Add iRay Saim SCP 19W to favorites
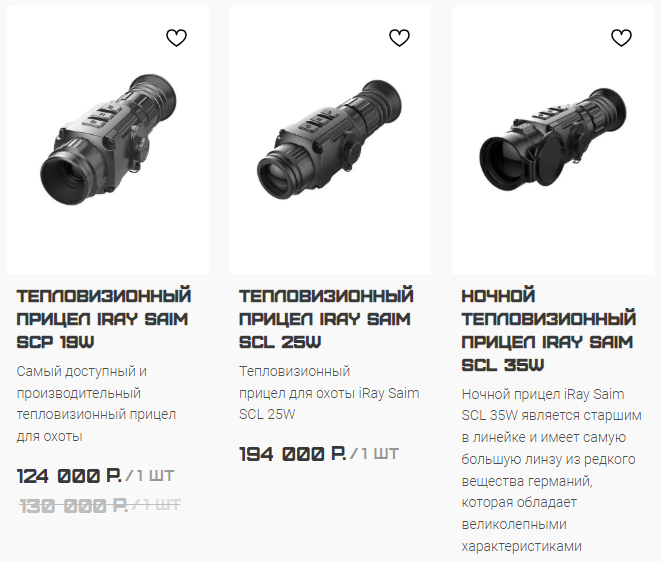661x562 pixels. click(176, 38)
